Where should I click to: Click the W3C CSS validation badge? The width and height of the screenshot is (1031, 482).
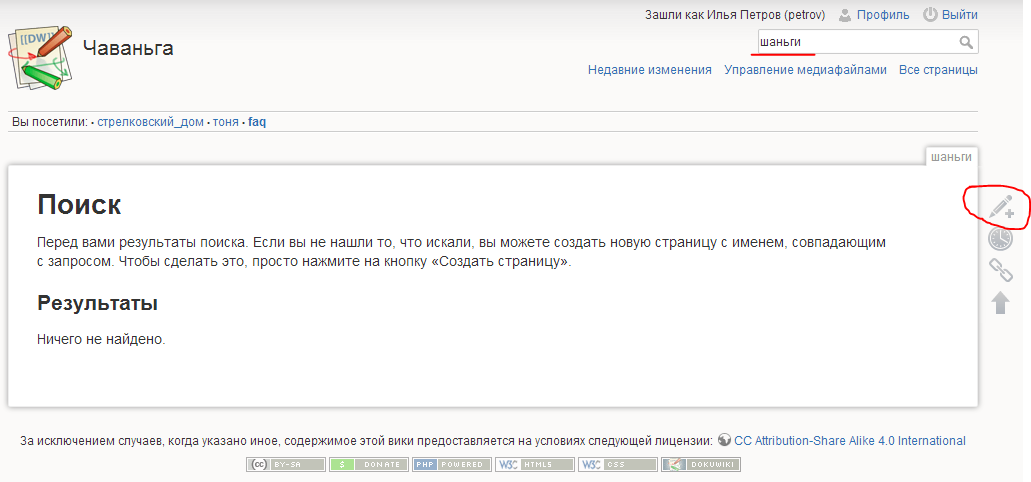click(x=618, y=464)
